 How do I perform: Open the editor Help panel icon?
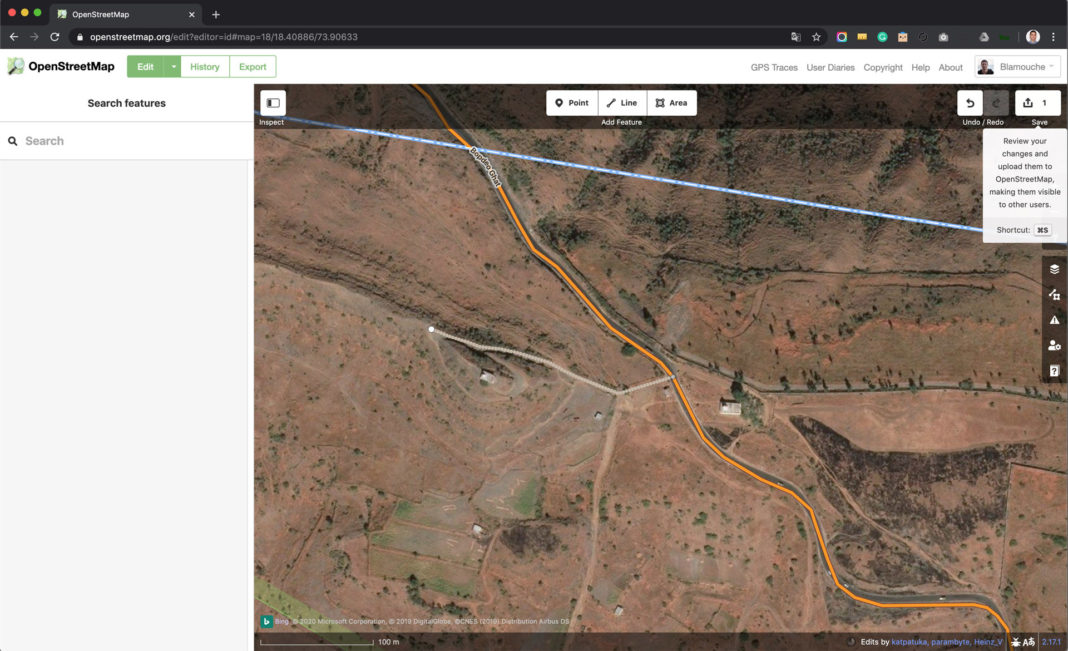pyautogui.click(x=1054, y=371)
